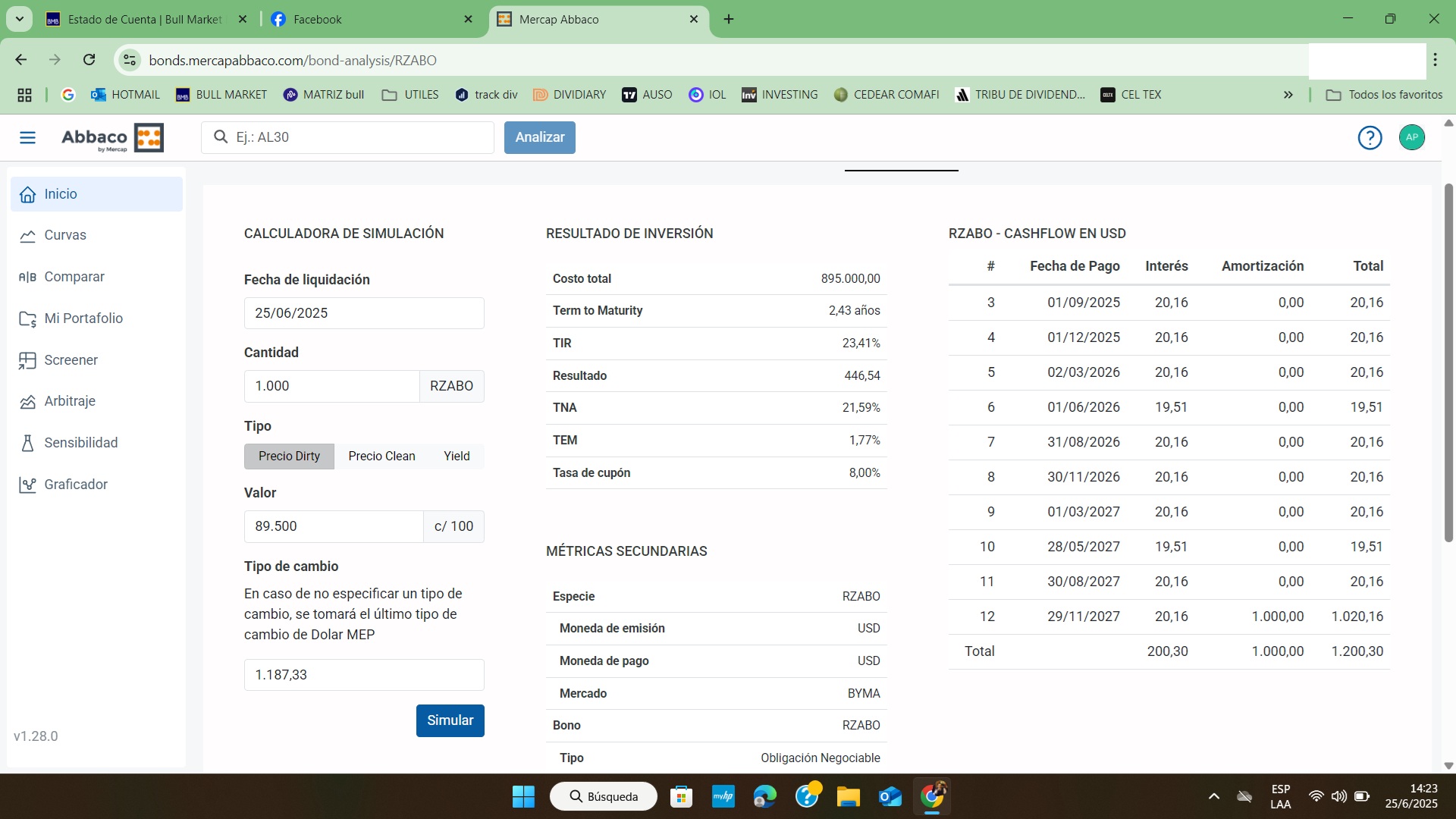Choose the Yield type option

(x=457, y=457)
